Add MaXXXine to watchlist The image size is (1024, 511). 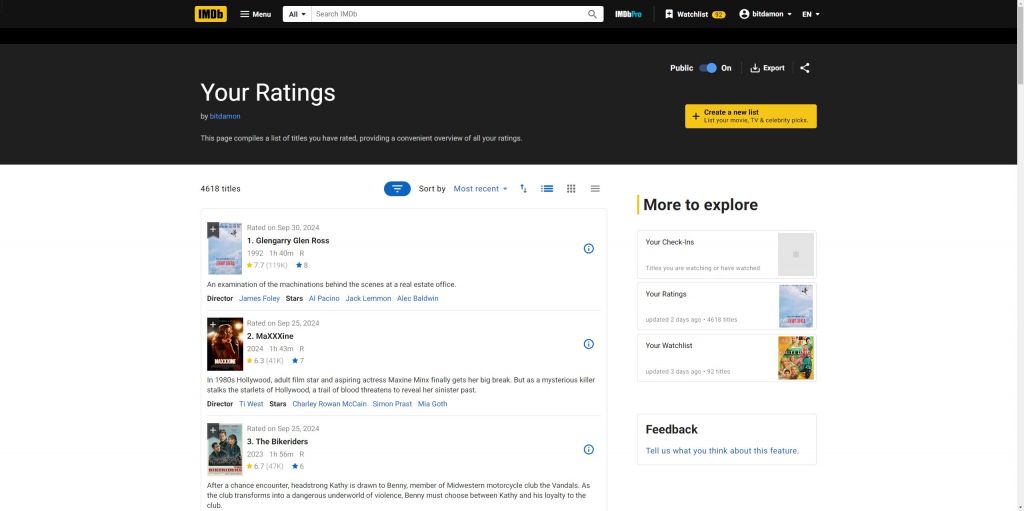coord(213,325)
